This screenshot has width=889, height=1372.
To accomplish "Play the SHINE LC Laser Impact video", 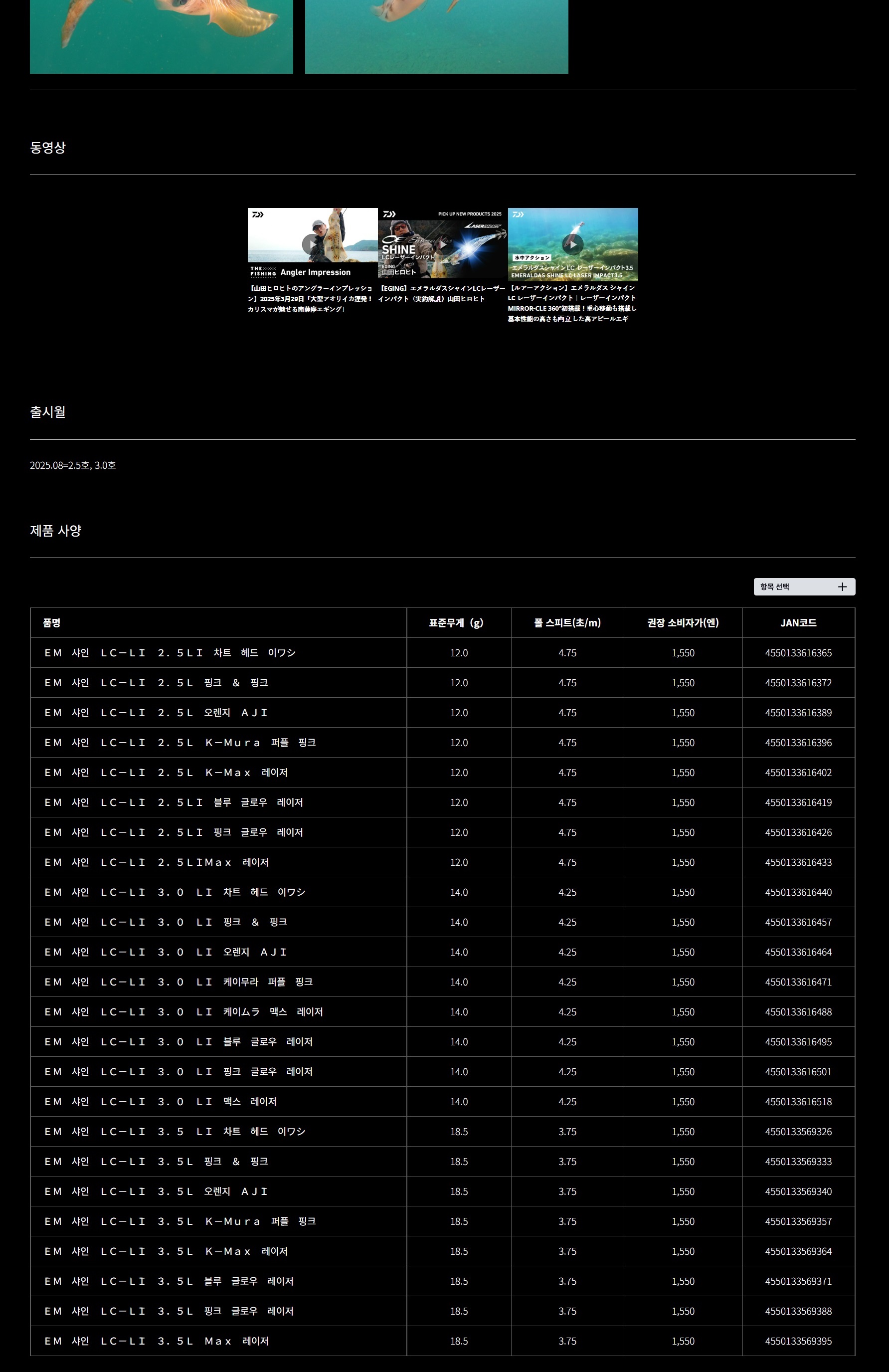I will coord(442,244).
